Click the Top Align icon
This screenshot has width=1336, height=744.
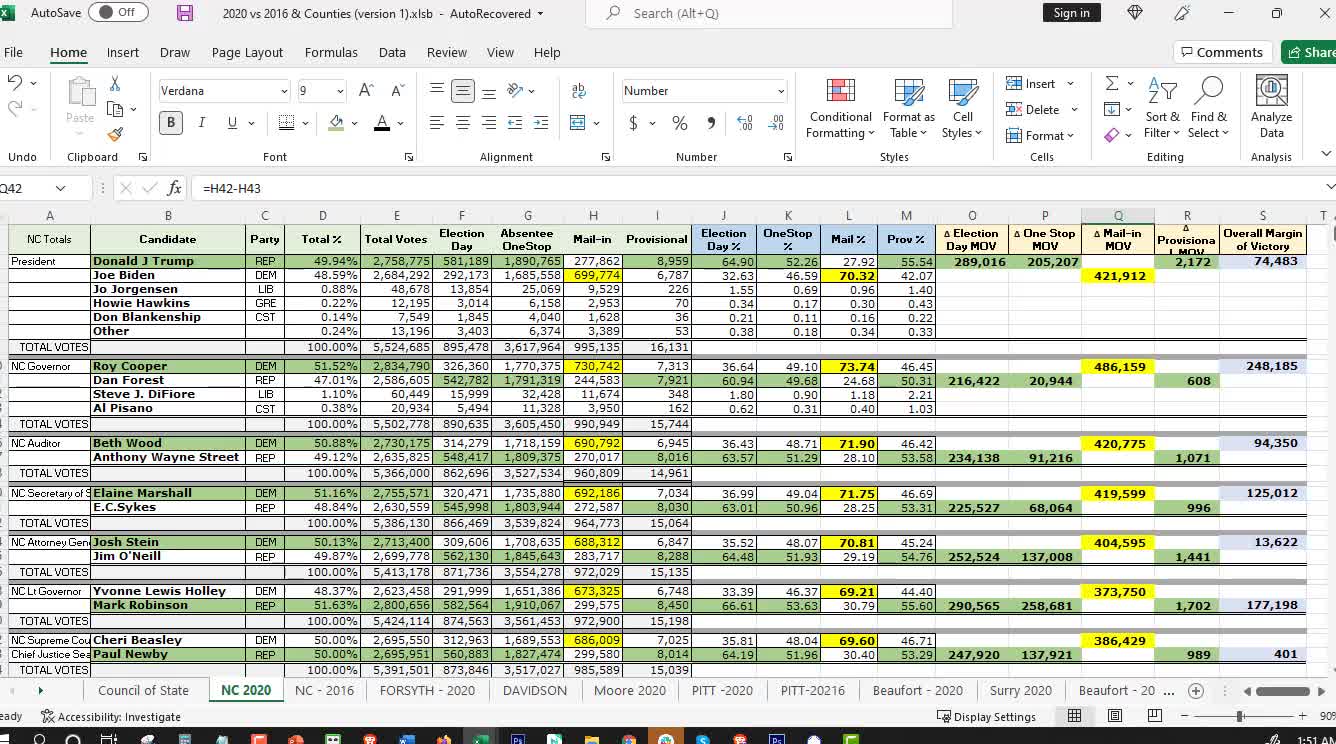coord(437,91)
